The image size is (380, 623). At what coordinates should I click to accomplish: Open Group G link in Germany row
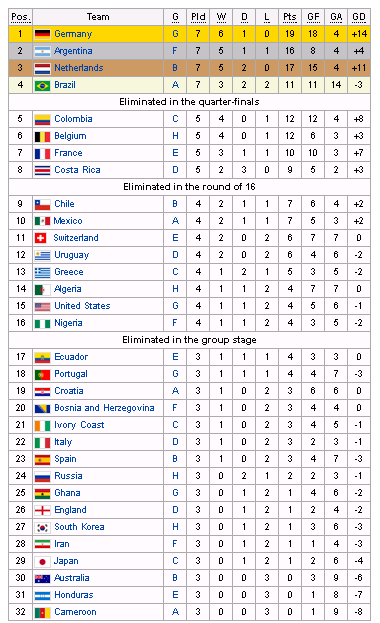coord(175,34)
